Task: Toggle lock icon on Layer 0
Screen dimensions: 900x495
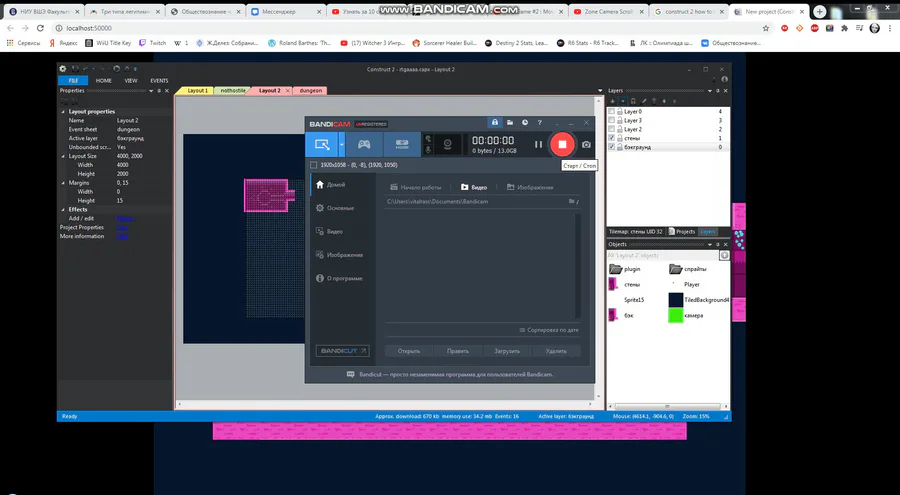Action: click(620, 111)
